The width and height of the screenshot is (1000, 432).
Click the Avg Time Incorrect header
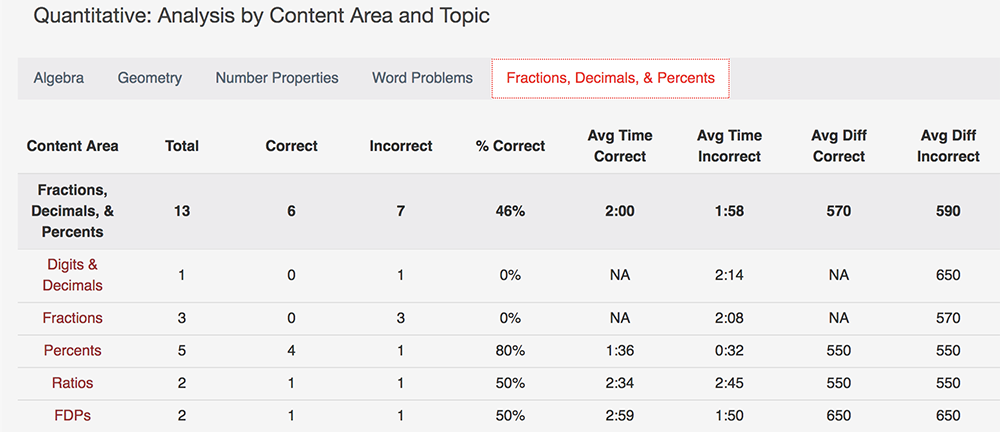730,146
